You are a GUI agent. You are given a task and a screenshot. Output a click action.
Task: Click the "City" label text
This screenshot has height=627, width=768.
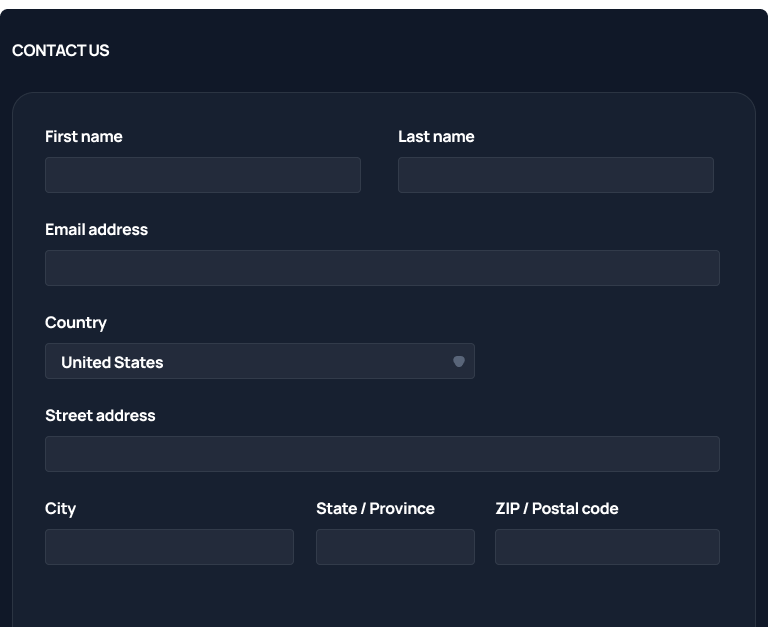61,508
